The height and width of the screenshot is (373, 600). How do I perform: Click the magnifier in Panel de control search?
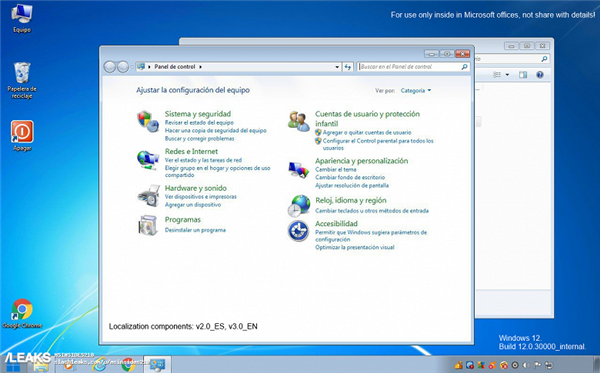point(465,67)
